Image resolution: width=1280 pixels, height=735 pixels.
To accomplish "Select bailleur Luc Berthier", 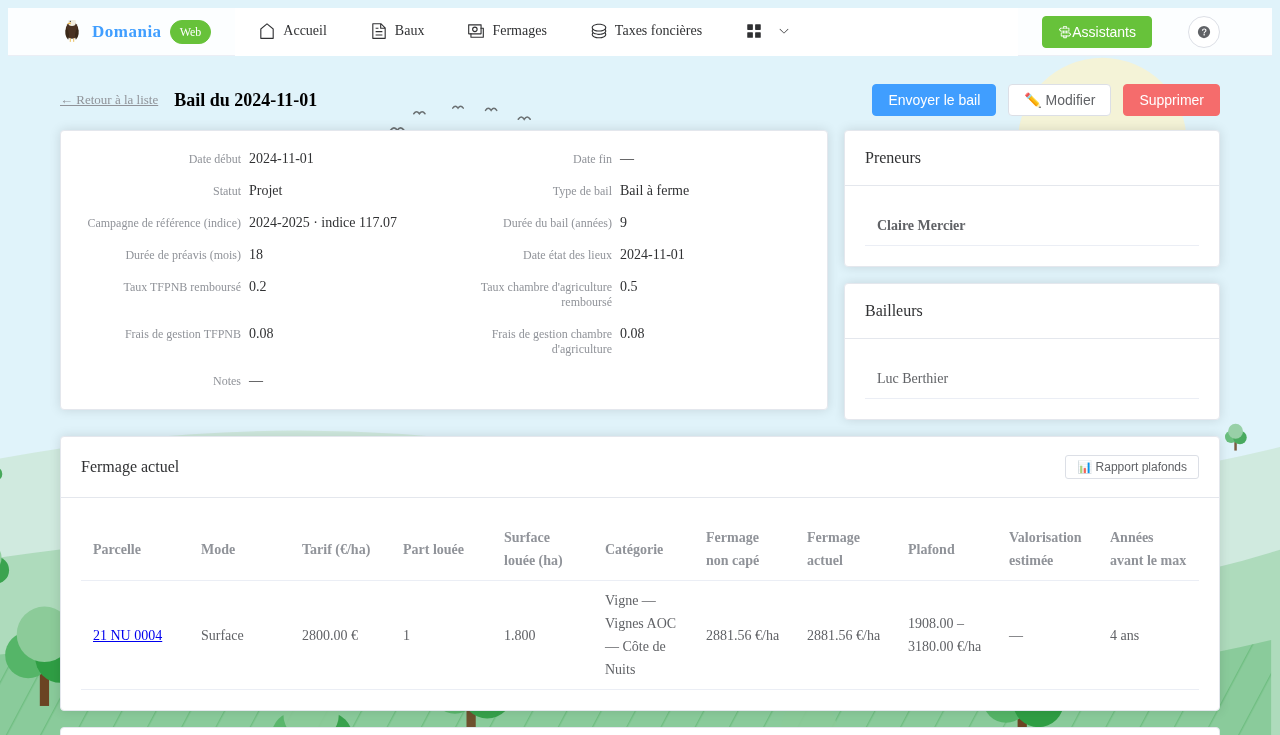I will pyautogui.click(x=912, y=379).
